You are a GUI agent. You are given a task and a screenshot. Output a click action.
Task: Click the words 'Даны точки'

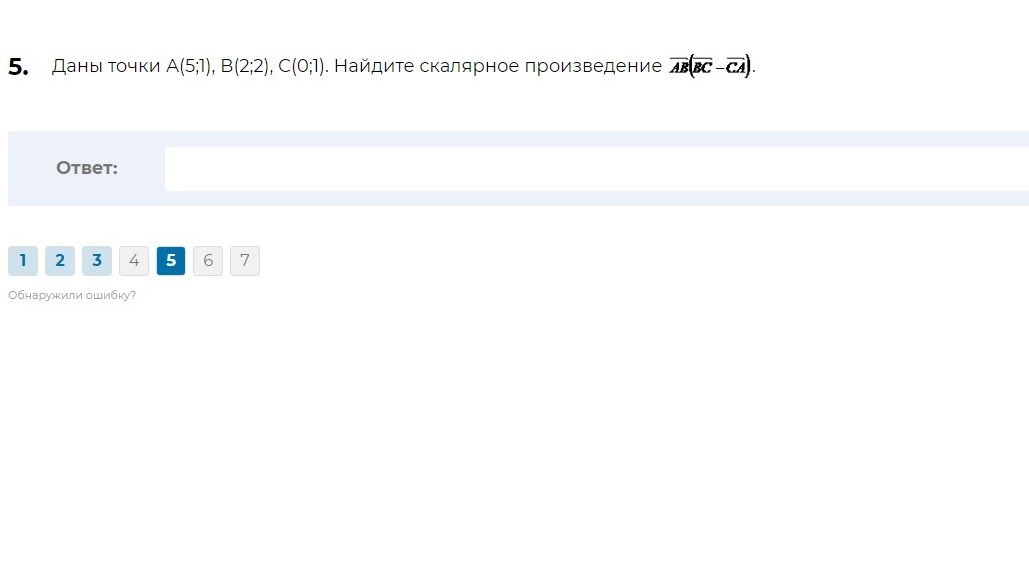(106, 66)
